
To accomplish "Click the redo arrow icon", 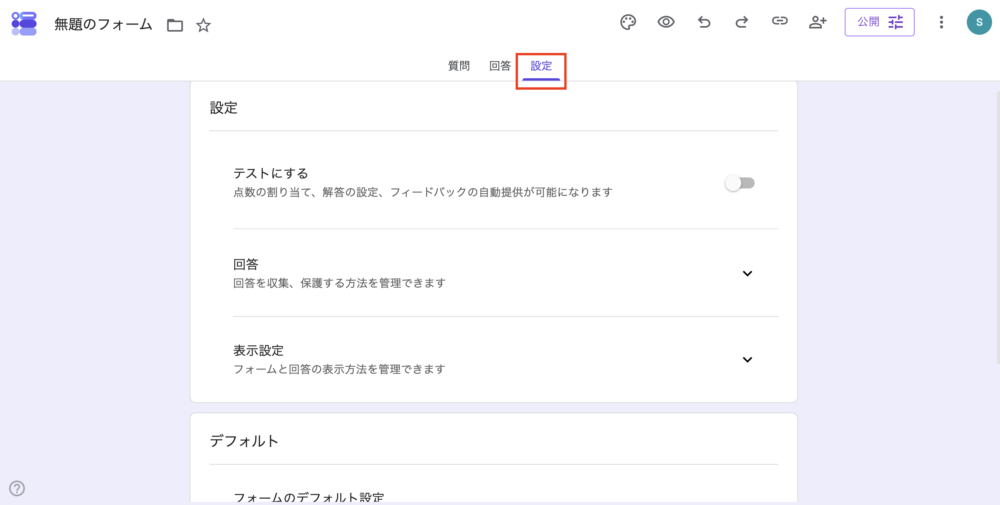I will [x=741, y=22].
